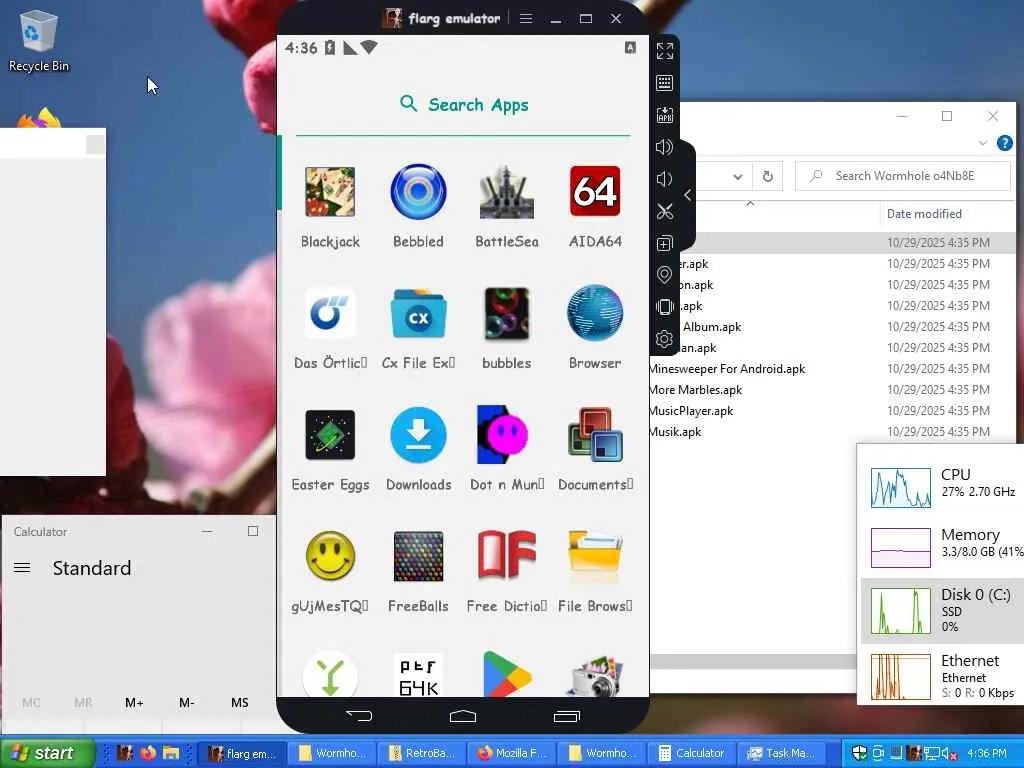Launch the bubbles app
Screen dimensions: 1024x768
click(x=506, y=313)
